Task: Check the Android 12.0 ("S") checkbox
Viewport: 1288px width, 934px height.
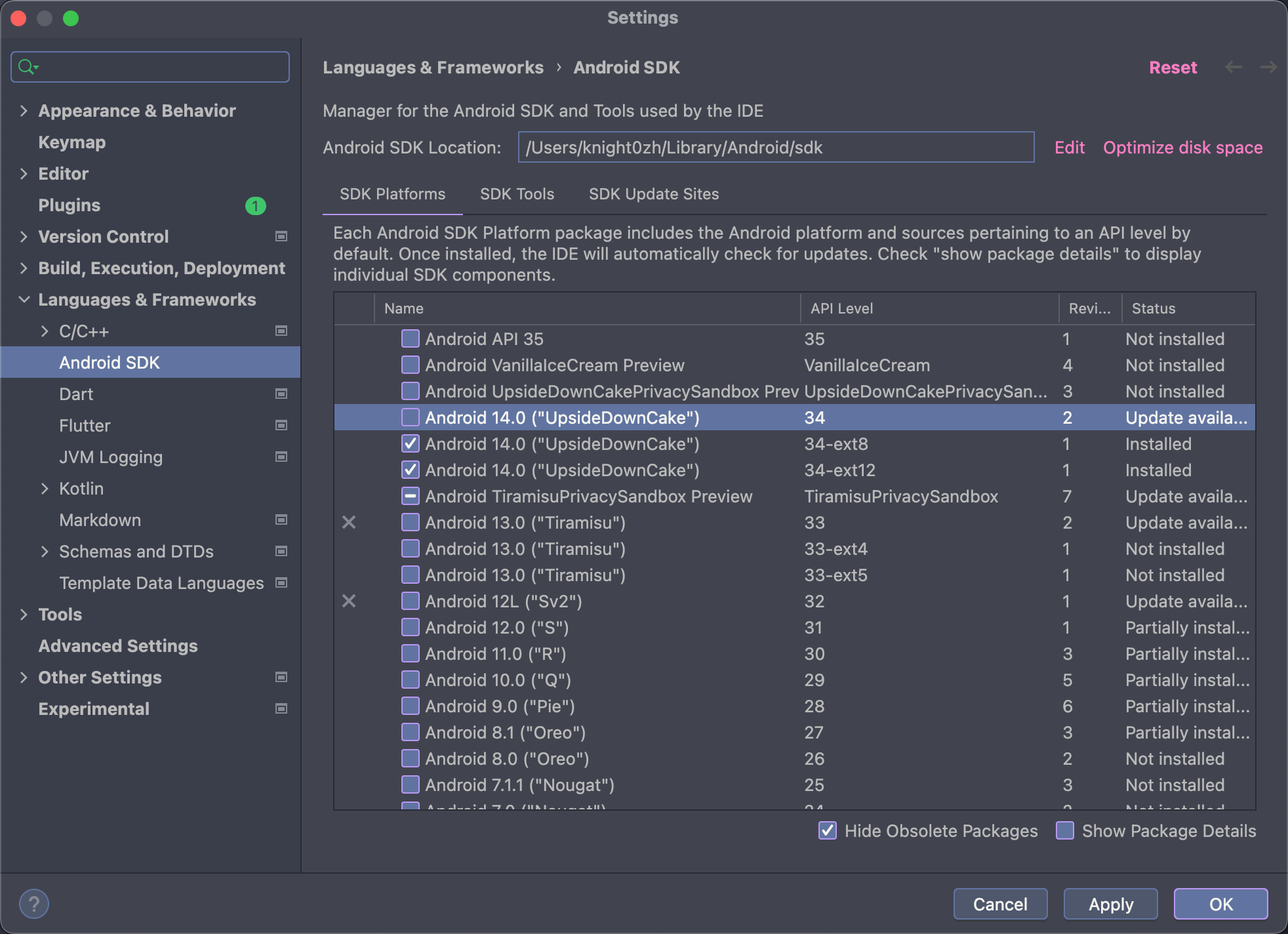Action: (411, 627)
